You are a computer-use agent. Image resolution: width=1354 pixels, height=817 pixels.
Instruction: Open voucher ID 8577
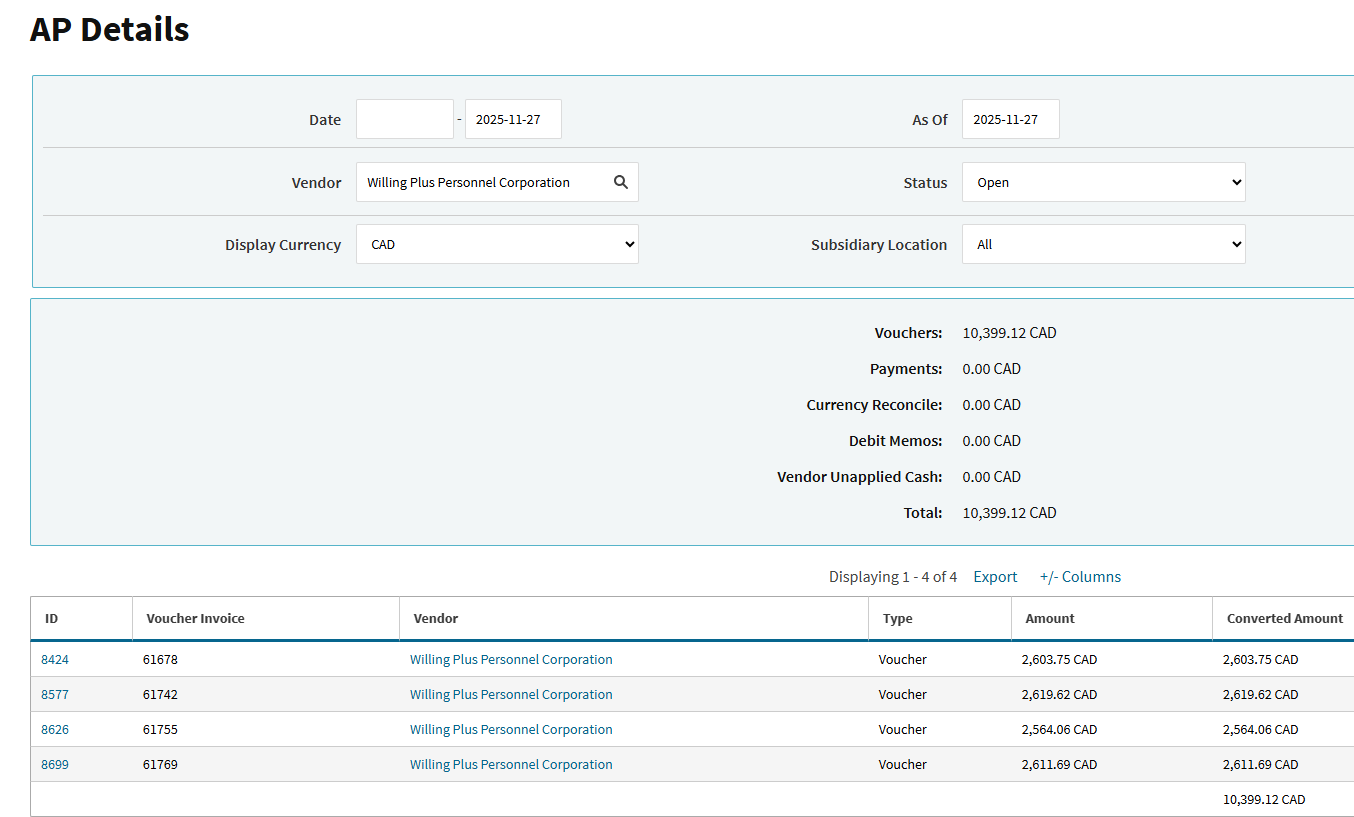click(x=55, y=695)
